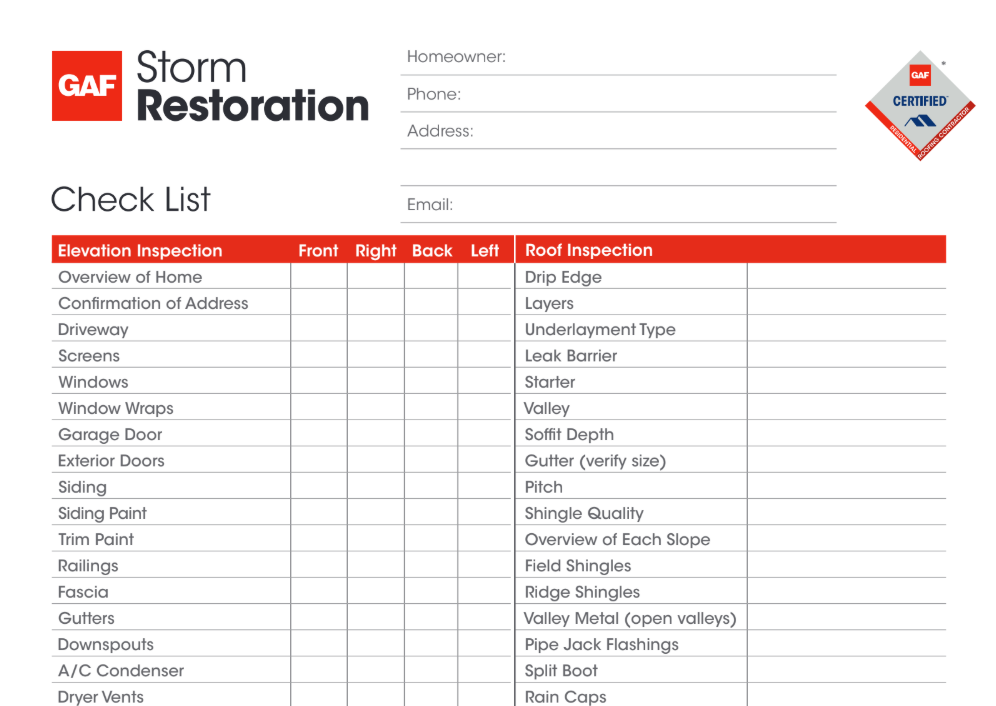Select the Soffit Depth row label

pyautogui.click(x=569, y=435)
